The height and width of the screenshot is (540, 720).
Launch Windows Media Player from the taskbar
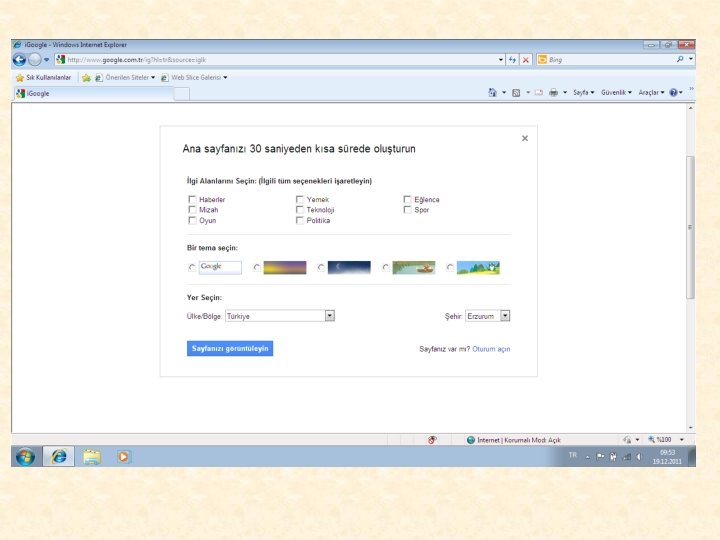click(123, 456)
